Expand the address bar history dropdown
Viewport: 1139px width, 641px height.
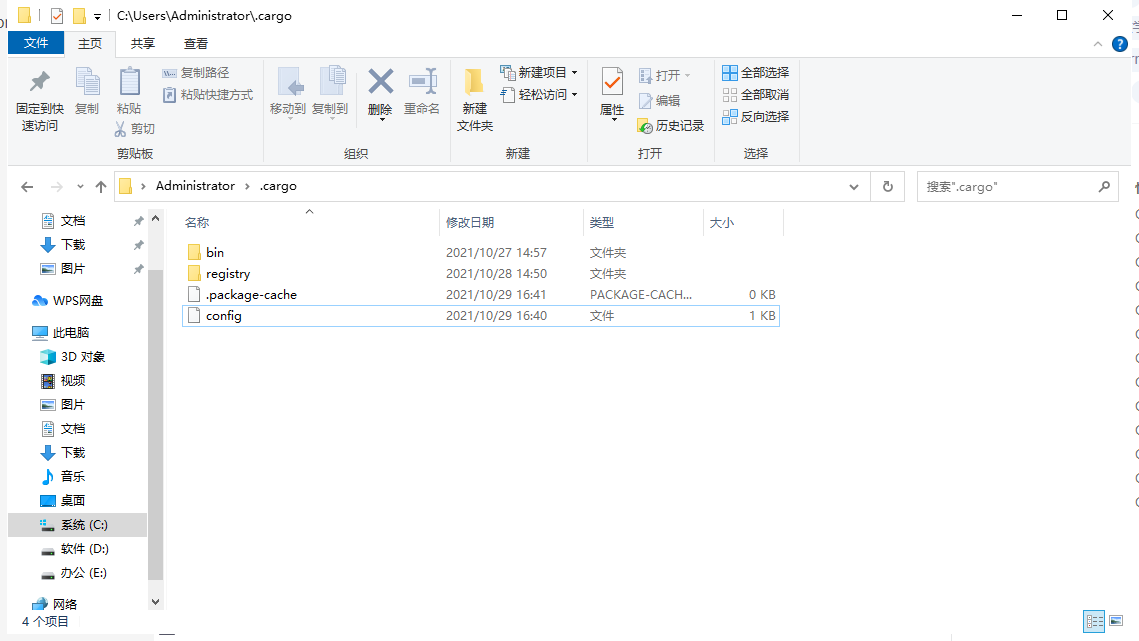click(854, 187)
